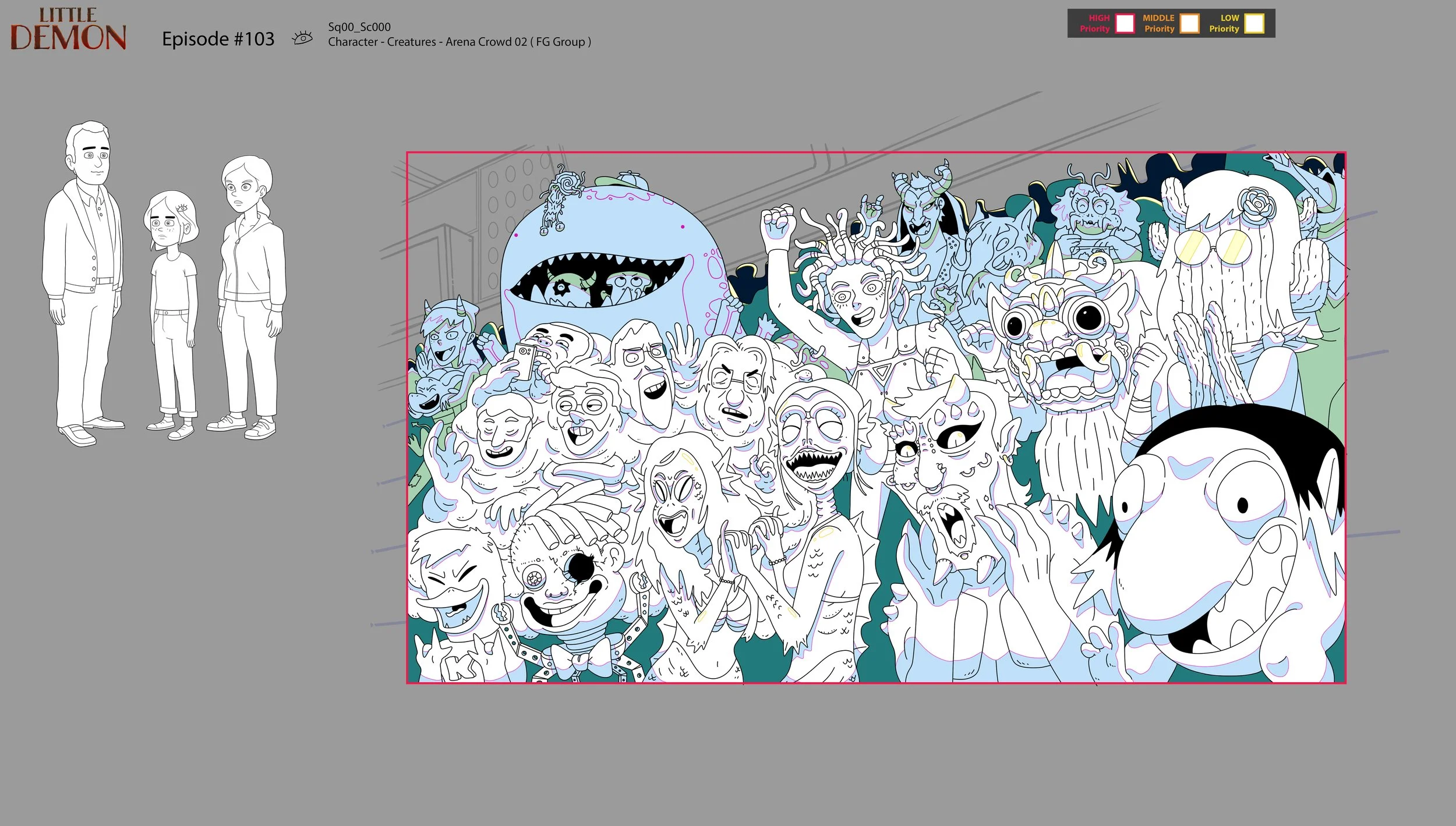Viewport: 1456px width, 826px height.
Task: Check the Low Priority box
Action: point(1254,24)
